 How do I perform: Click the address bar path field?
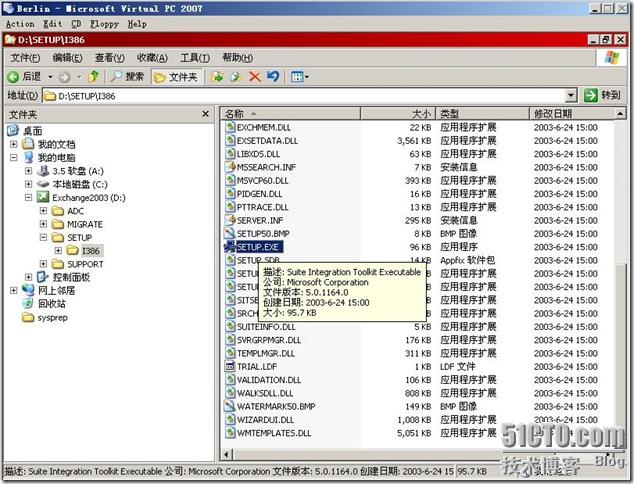click(303, 96)
